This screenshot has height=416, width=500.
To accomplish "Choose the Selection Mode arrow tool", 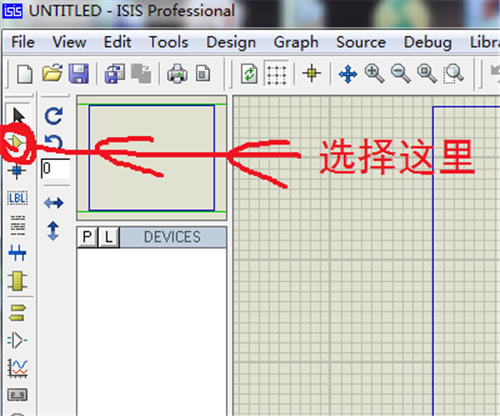I will coord(18,115).
